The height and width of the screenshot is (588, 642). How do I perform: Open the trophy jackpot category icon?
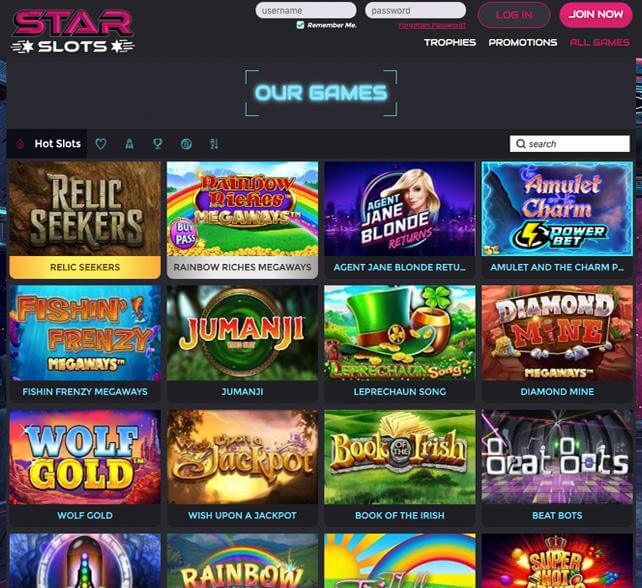tap(158, 144)
